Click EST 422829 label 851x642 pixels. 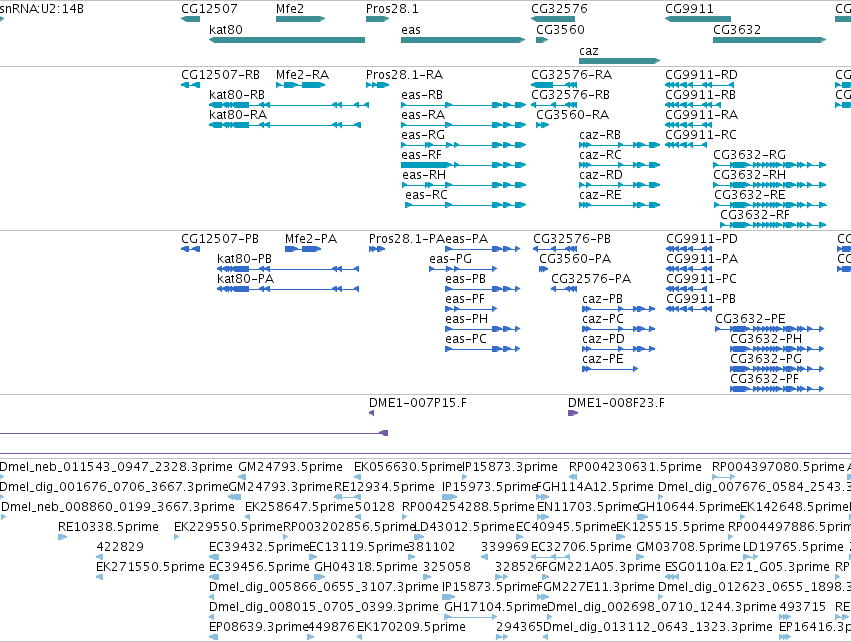click(120, 546)
